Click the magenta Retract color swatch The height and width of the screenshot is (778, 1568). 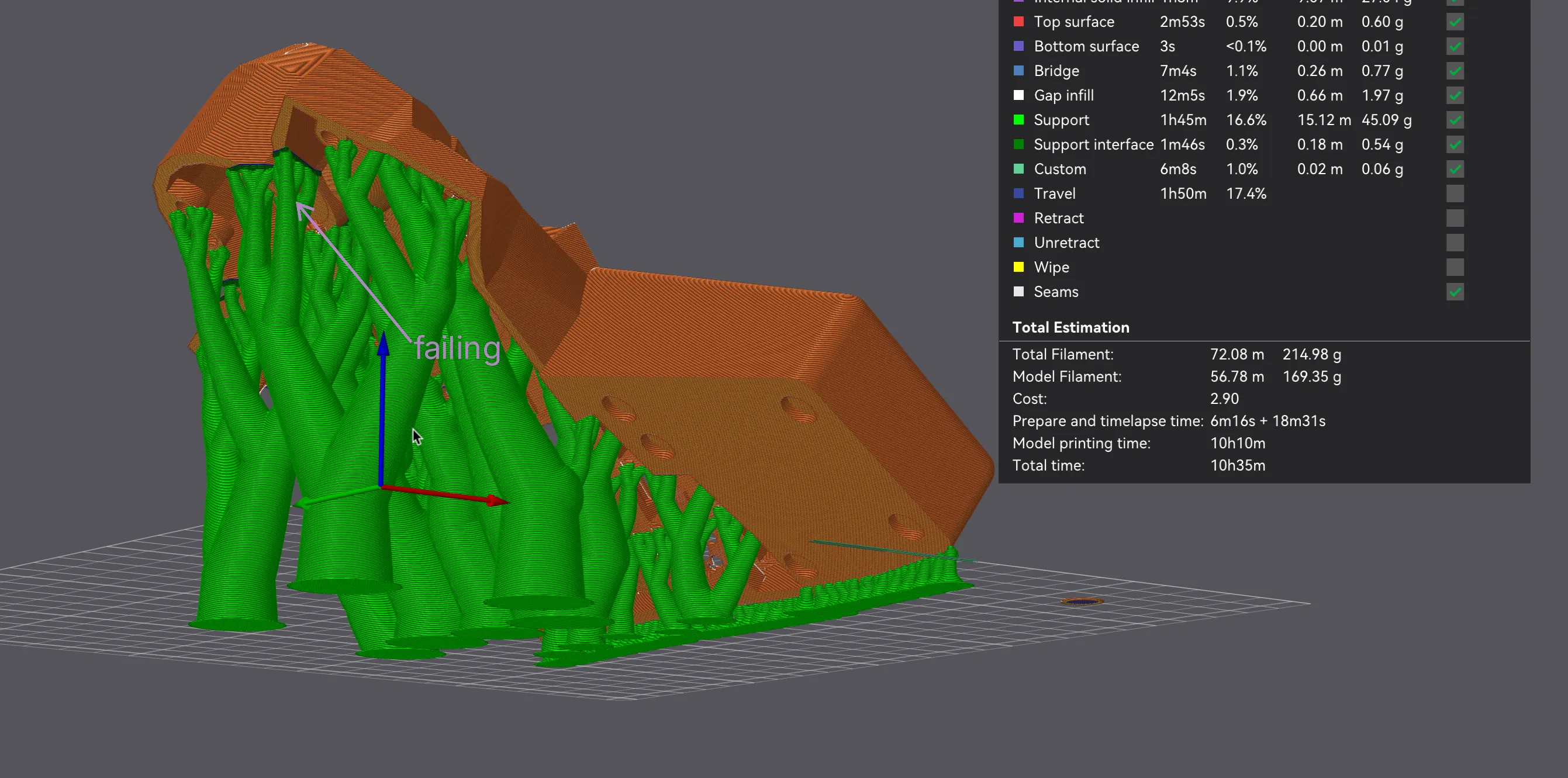[1019, 217]
